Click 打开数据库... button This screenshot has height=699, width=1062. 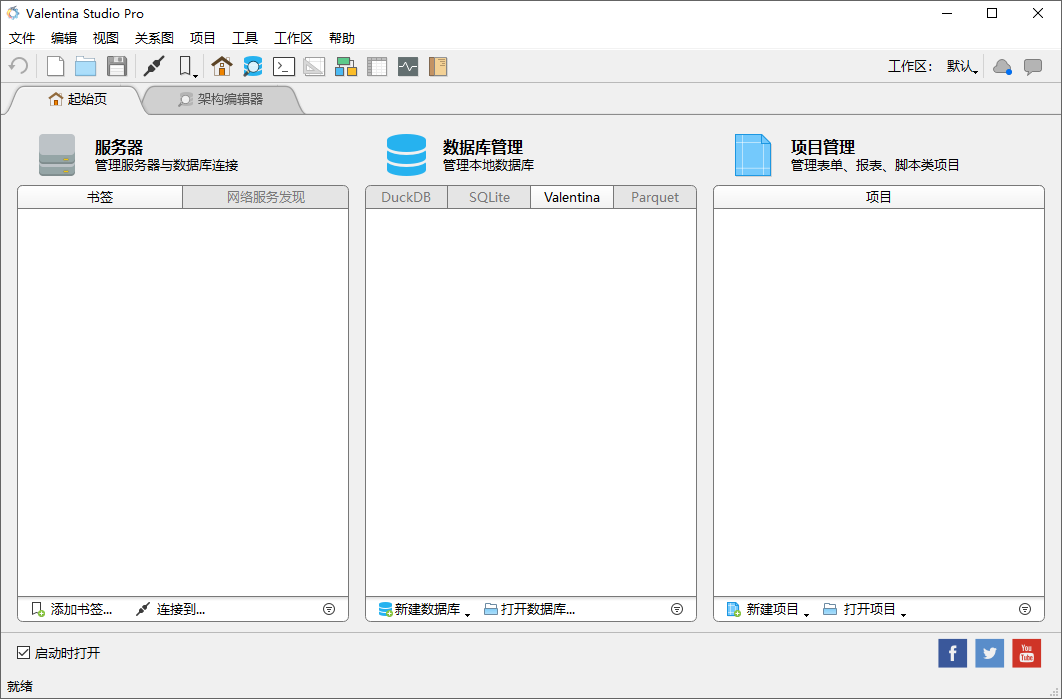click(x=530, y=609)
